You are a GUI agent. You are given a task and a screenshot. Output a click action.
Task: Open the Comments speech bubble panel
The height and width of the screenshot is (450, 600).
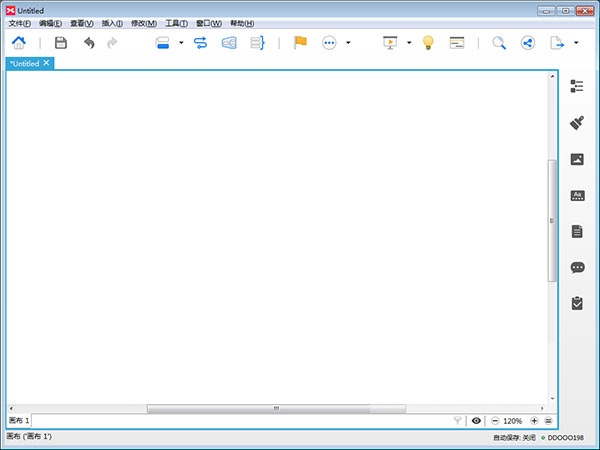click(577, 267)
